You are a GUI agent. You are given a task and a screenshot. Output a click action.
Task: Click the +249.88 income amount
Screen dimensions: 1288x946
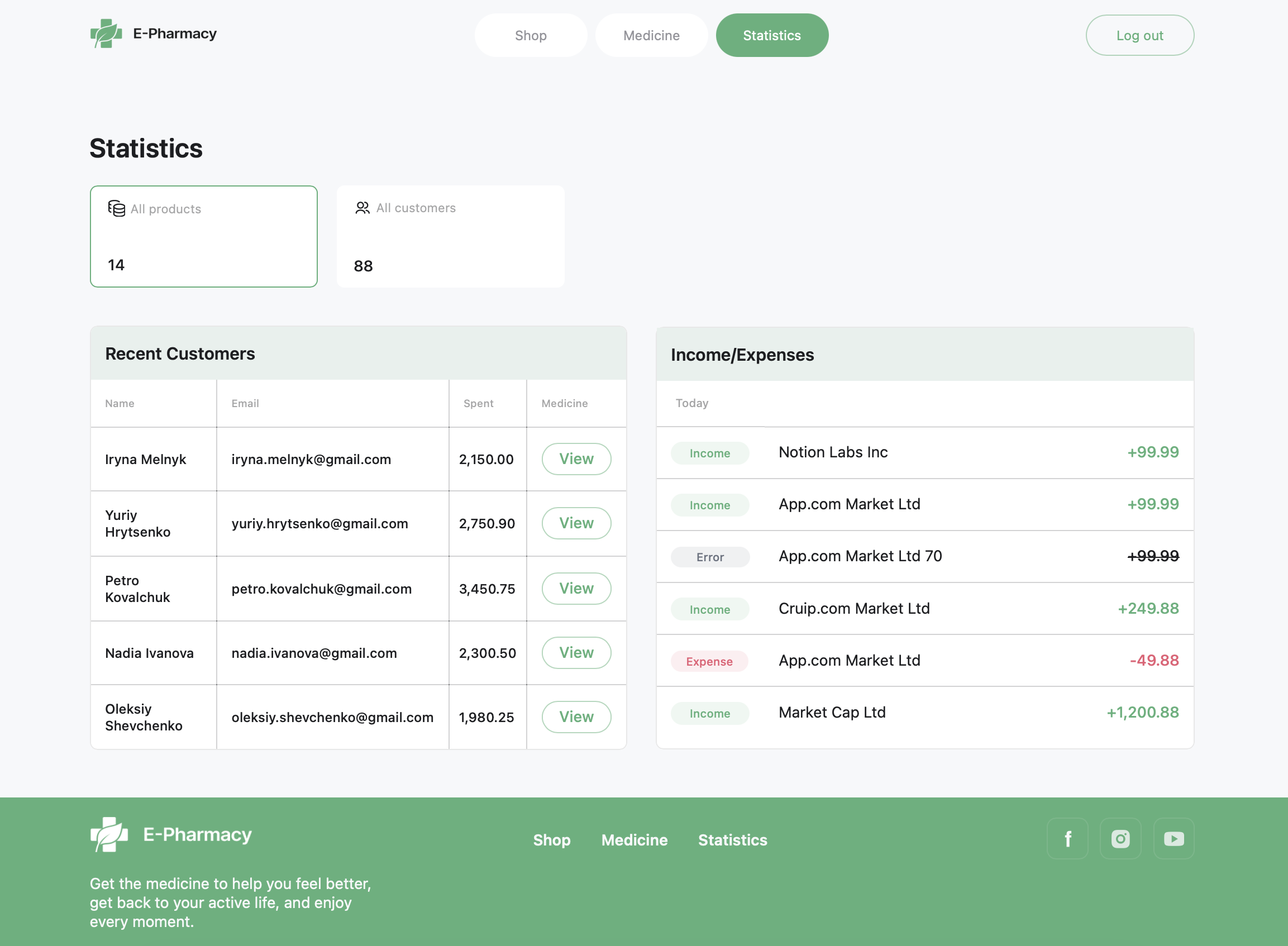(1148, 608)
